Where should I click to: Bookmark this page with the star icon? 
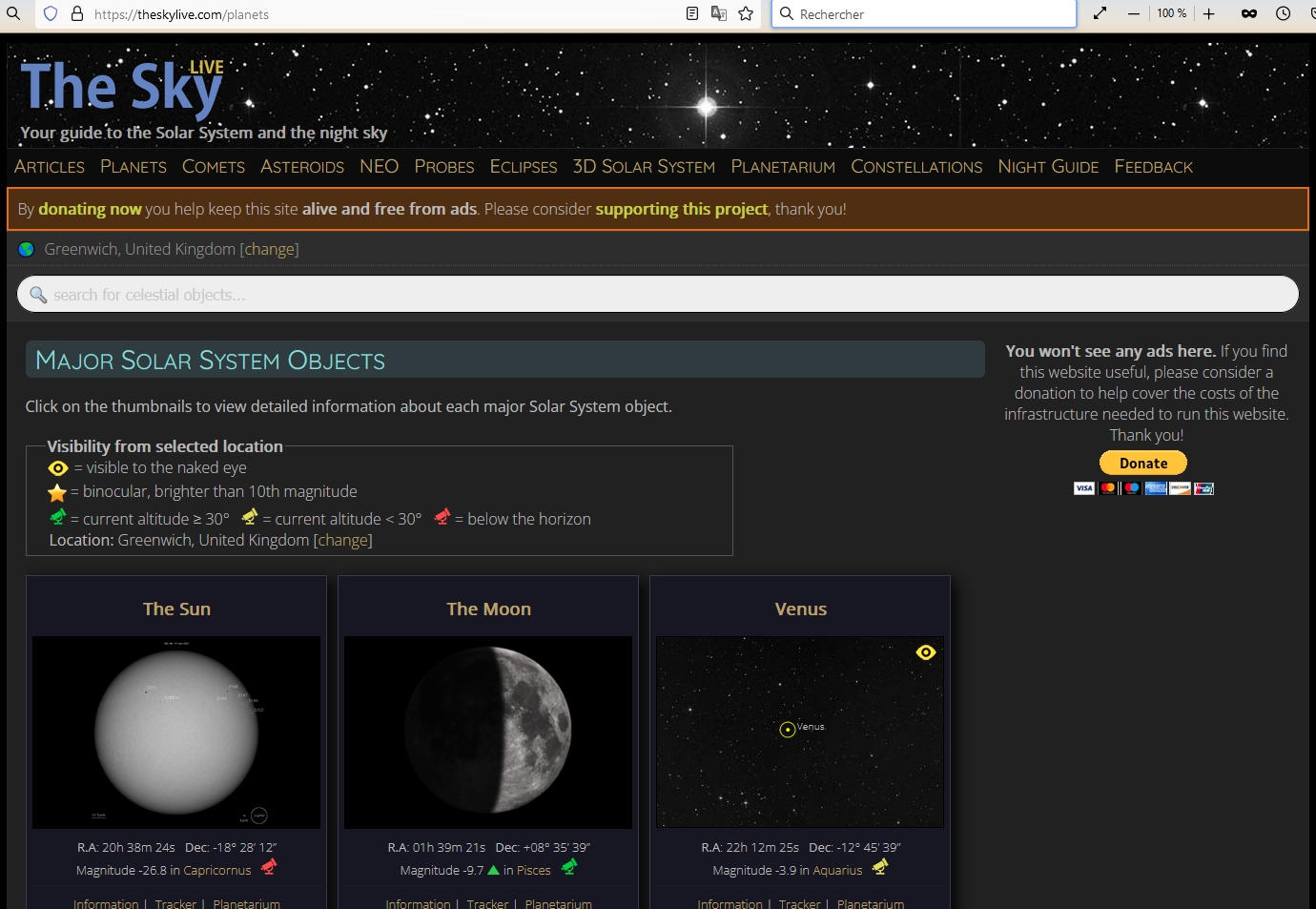coord(746,13)
